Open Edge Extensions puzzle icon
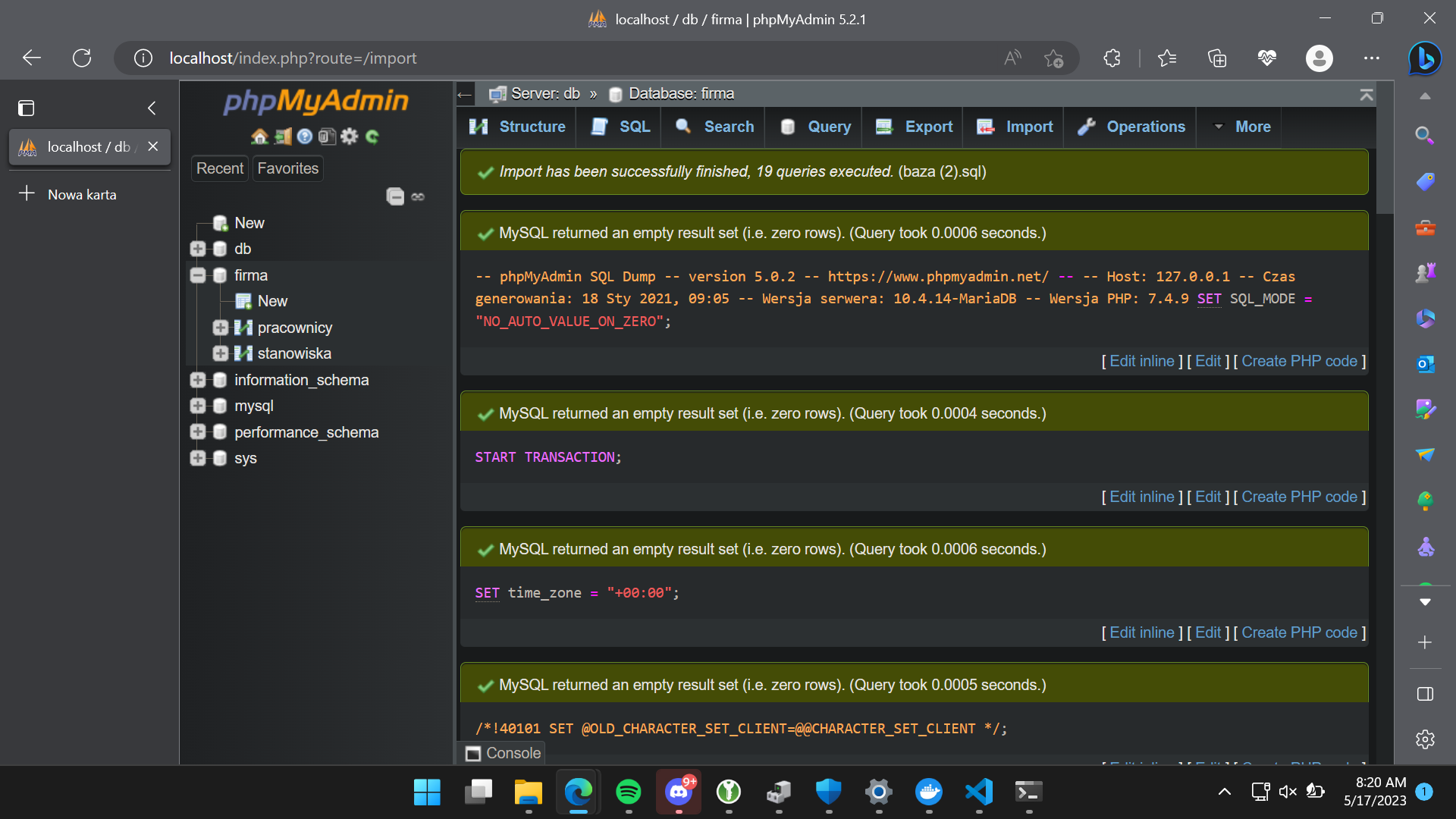 (x=1112, y=58)
